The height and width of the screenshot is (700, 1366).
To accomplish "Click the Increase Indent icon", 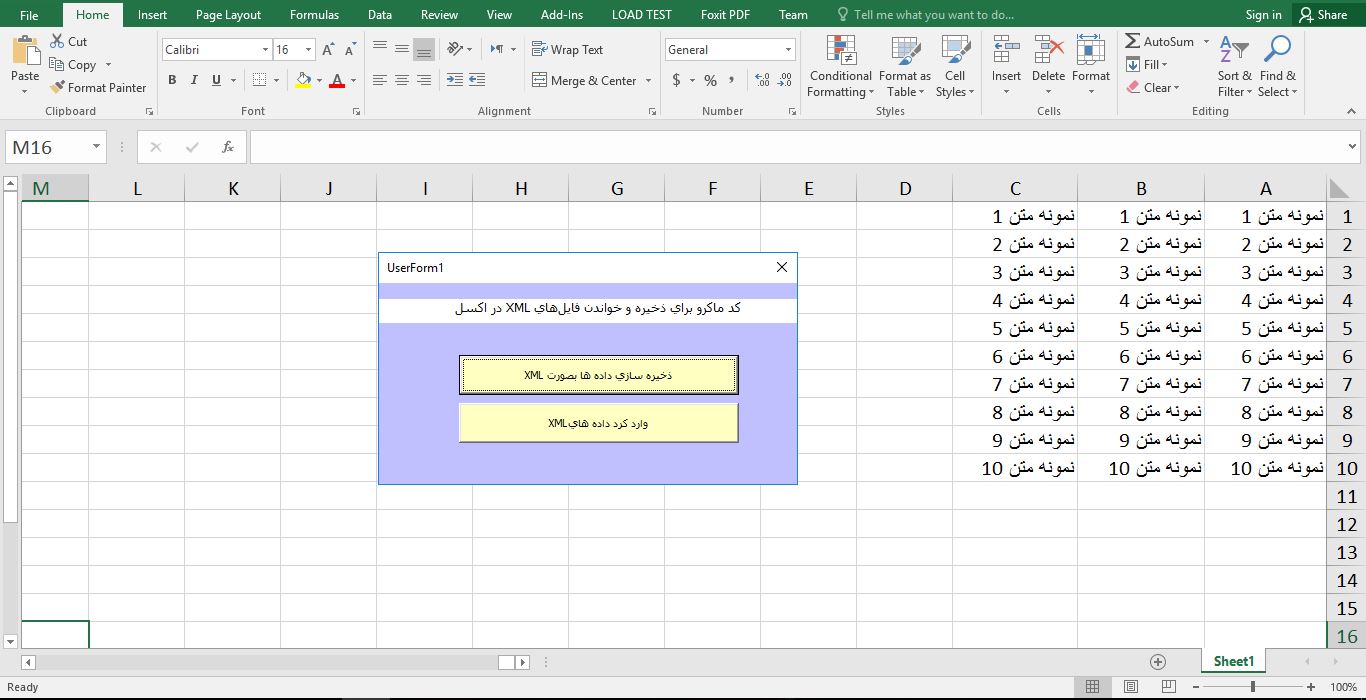I will click(x=477, y=80).
